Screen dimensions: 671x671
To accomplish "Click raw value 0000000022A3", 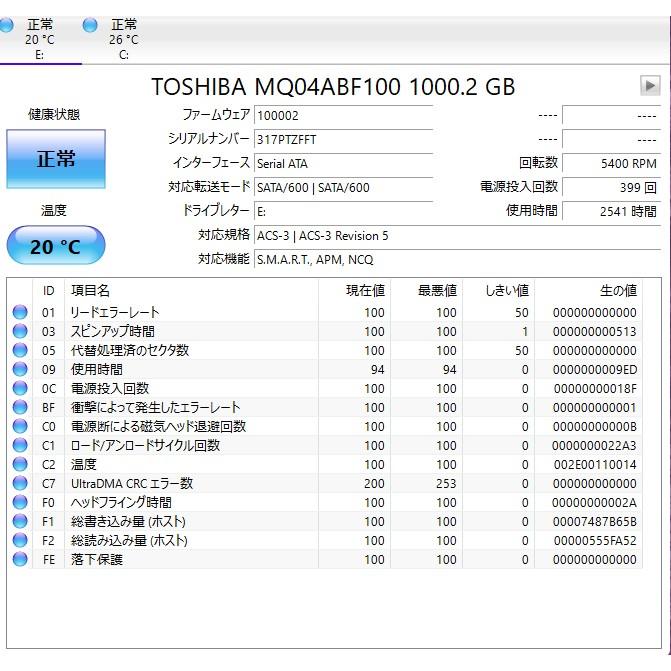I will [x=594, y=445].
